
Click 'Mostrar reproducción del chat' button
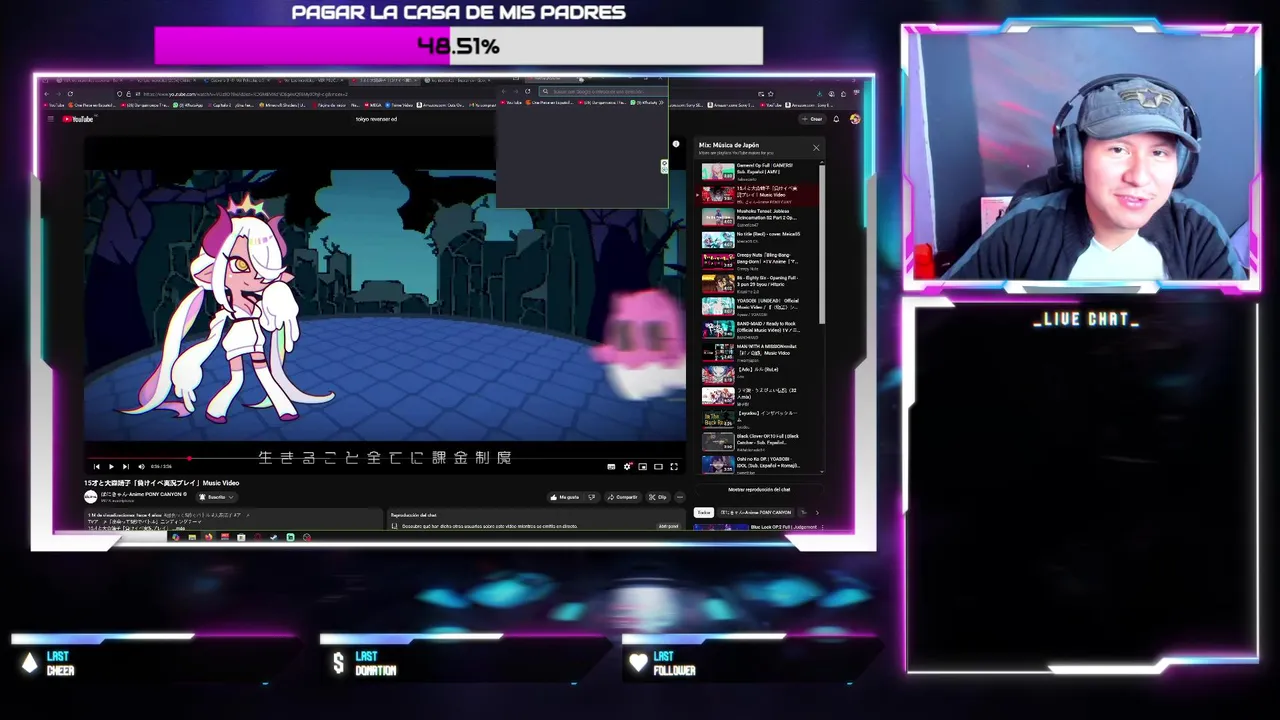pos(759,490)
